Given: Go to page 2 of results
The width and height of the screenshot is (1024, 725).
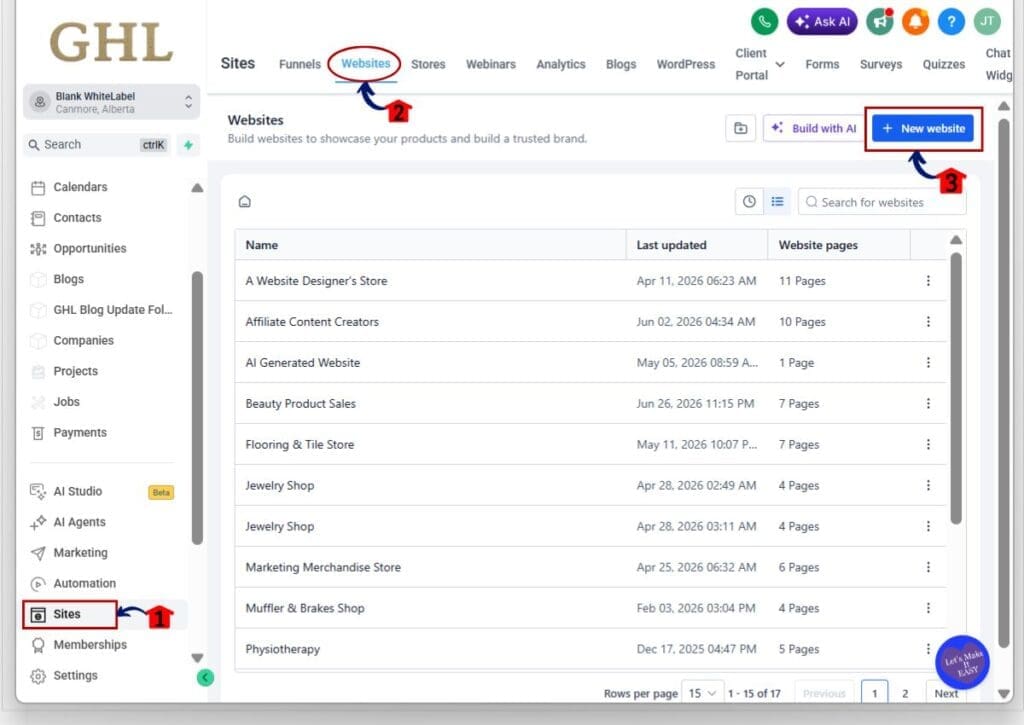Looking at the screenshot, I should tap(904, 694).
